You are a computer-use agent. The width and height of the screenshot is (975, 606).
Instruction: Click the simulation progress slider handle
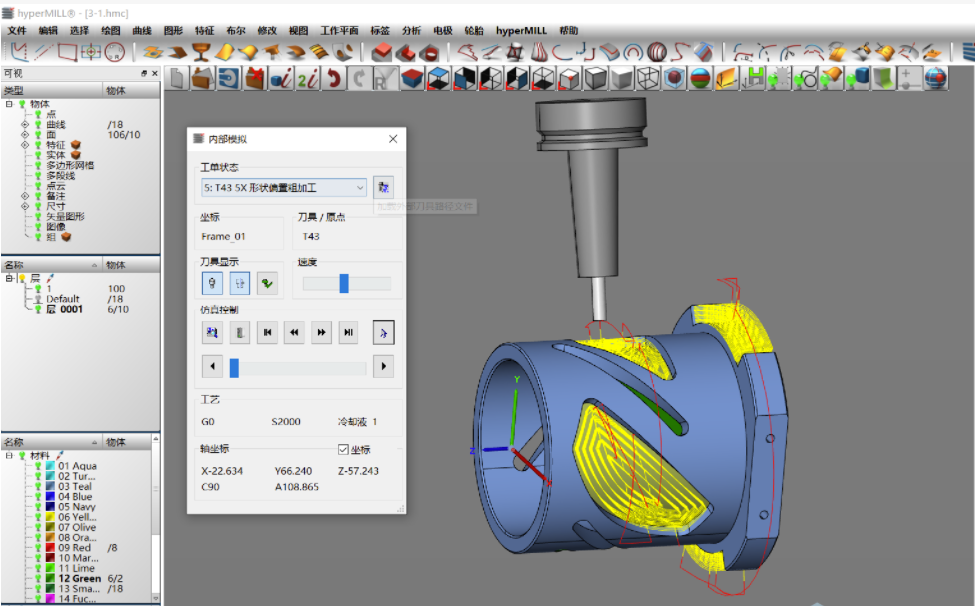coord(234,367)
